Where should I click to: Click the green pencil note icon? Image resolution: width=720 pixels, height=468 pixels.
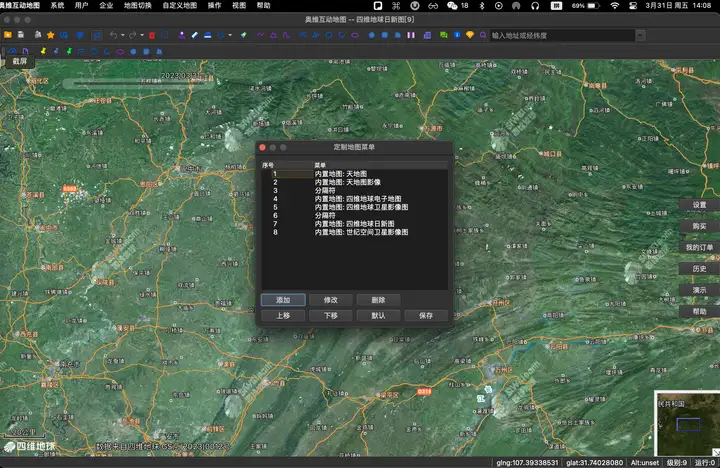pos(243,35)
